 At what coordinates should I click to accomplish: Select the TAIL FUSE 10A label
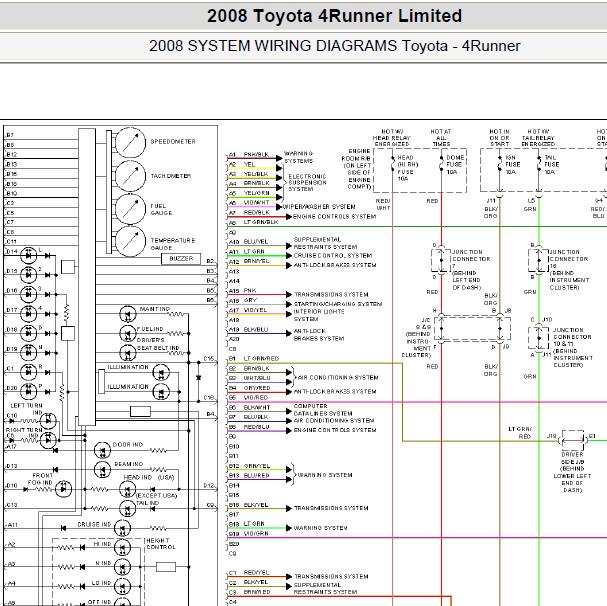pos(552,165)
